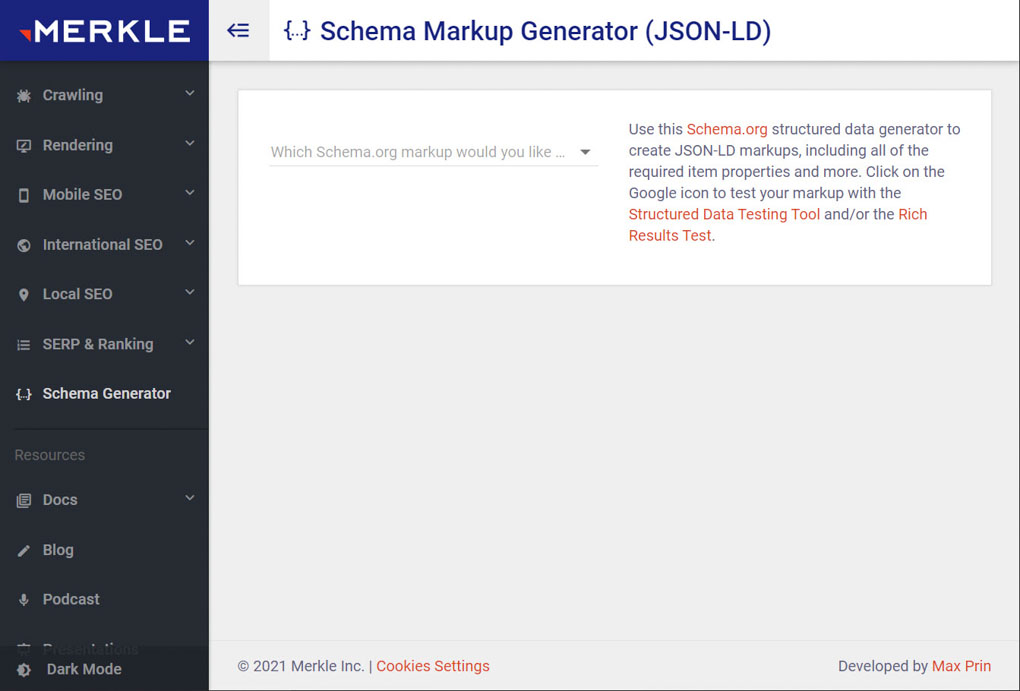Expand the International SEO chevron
Image resolution: width=1020 pixels, height=691 pixels.
pos(189,243)
